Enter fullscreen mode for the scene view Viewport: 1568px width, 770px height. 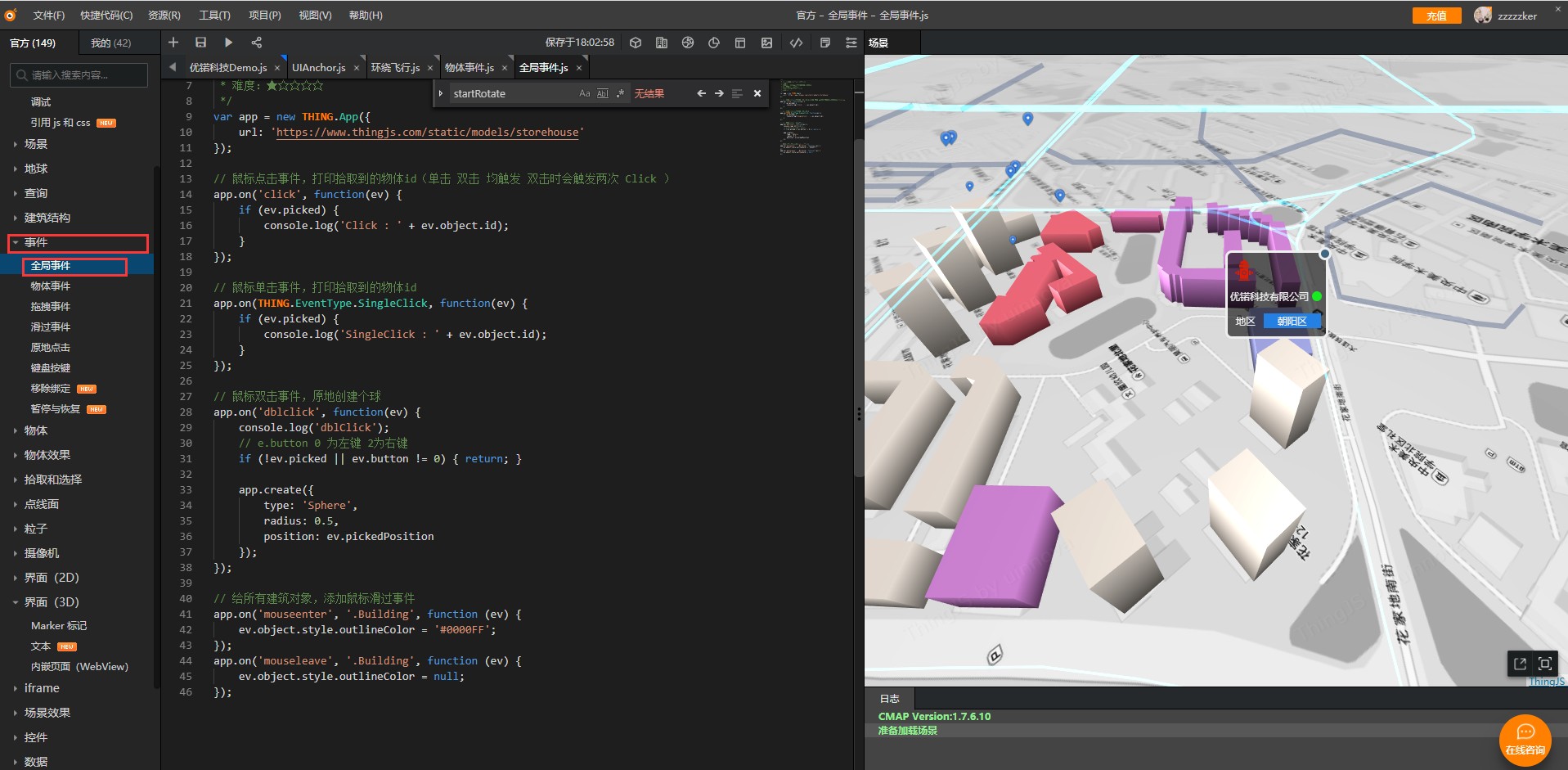click(1545, 664)
